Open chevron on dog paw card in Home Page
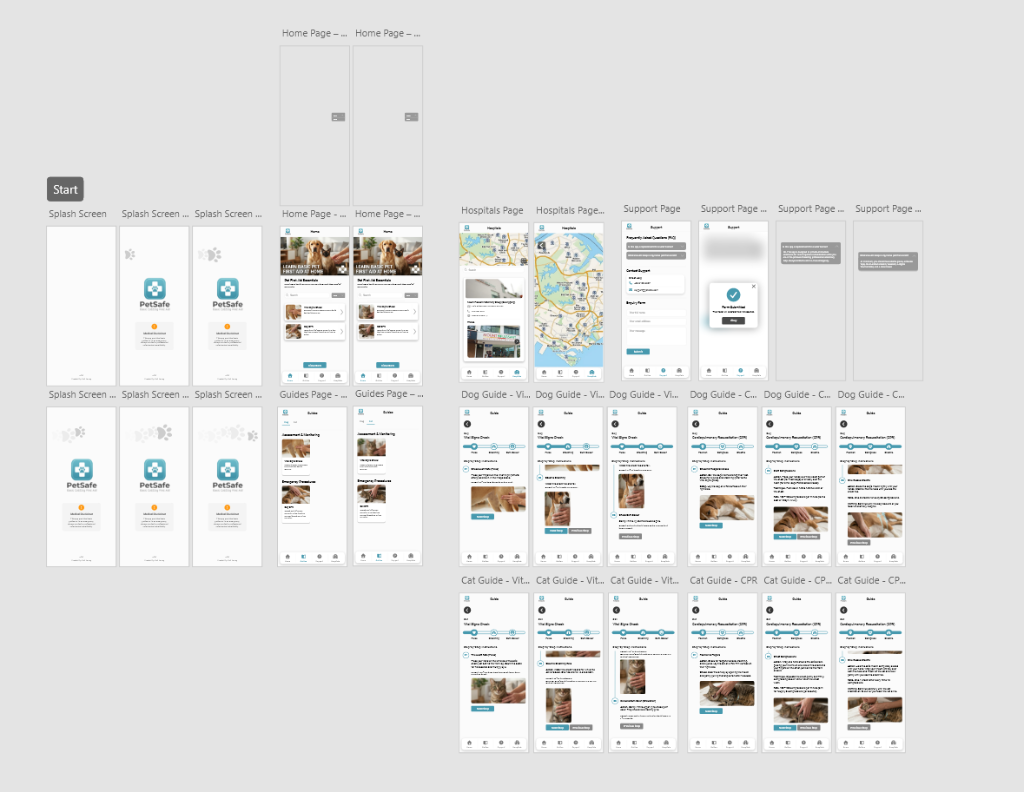Viewport: 1024px width, 792px height. click(x=342, y=312)
